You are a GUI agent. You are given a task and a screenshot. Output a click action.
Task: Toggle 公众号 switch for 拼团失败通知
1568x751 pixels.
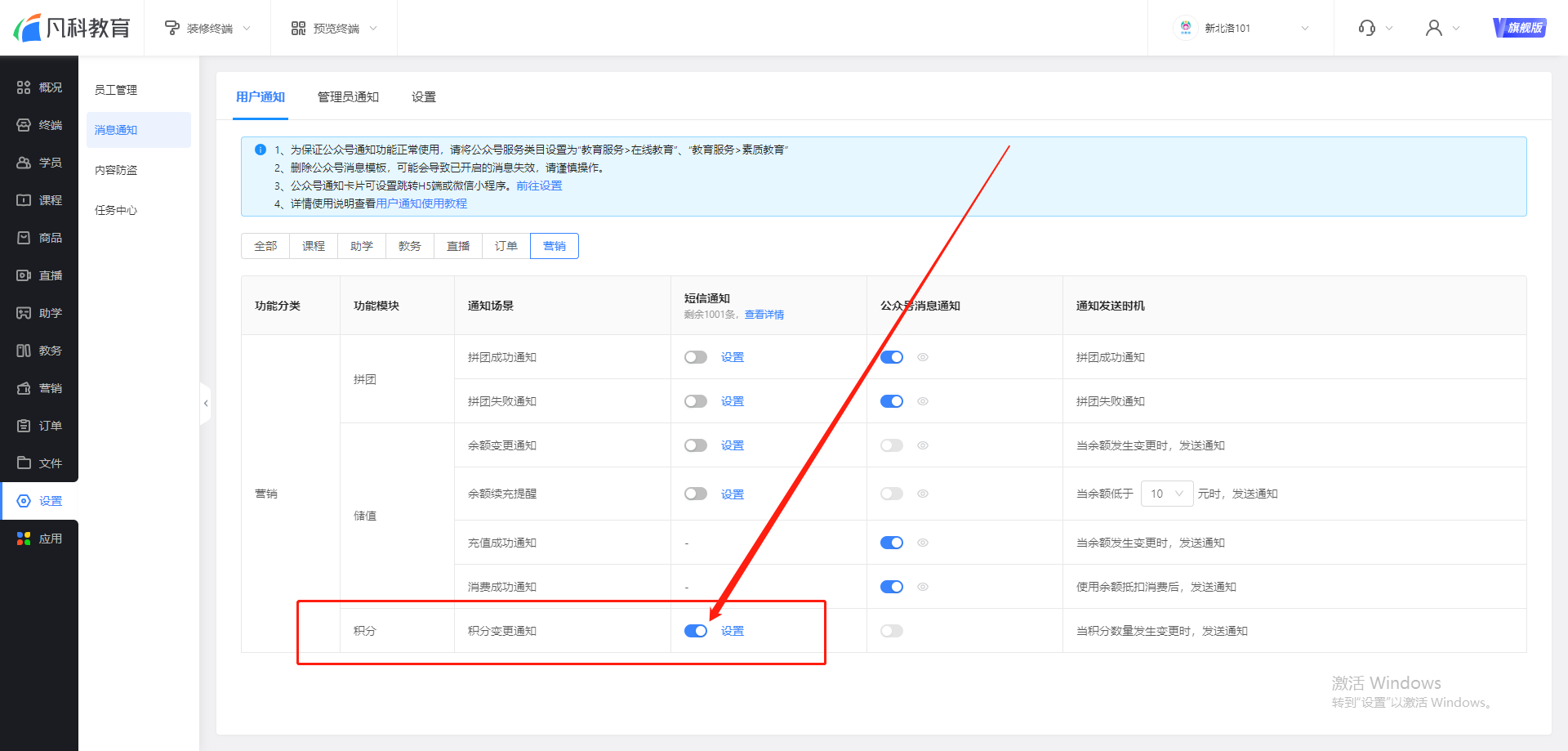click(x=892, y=401)
